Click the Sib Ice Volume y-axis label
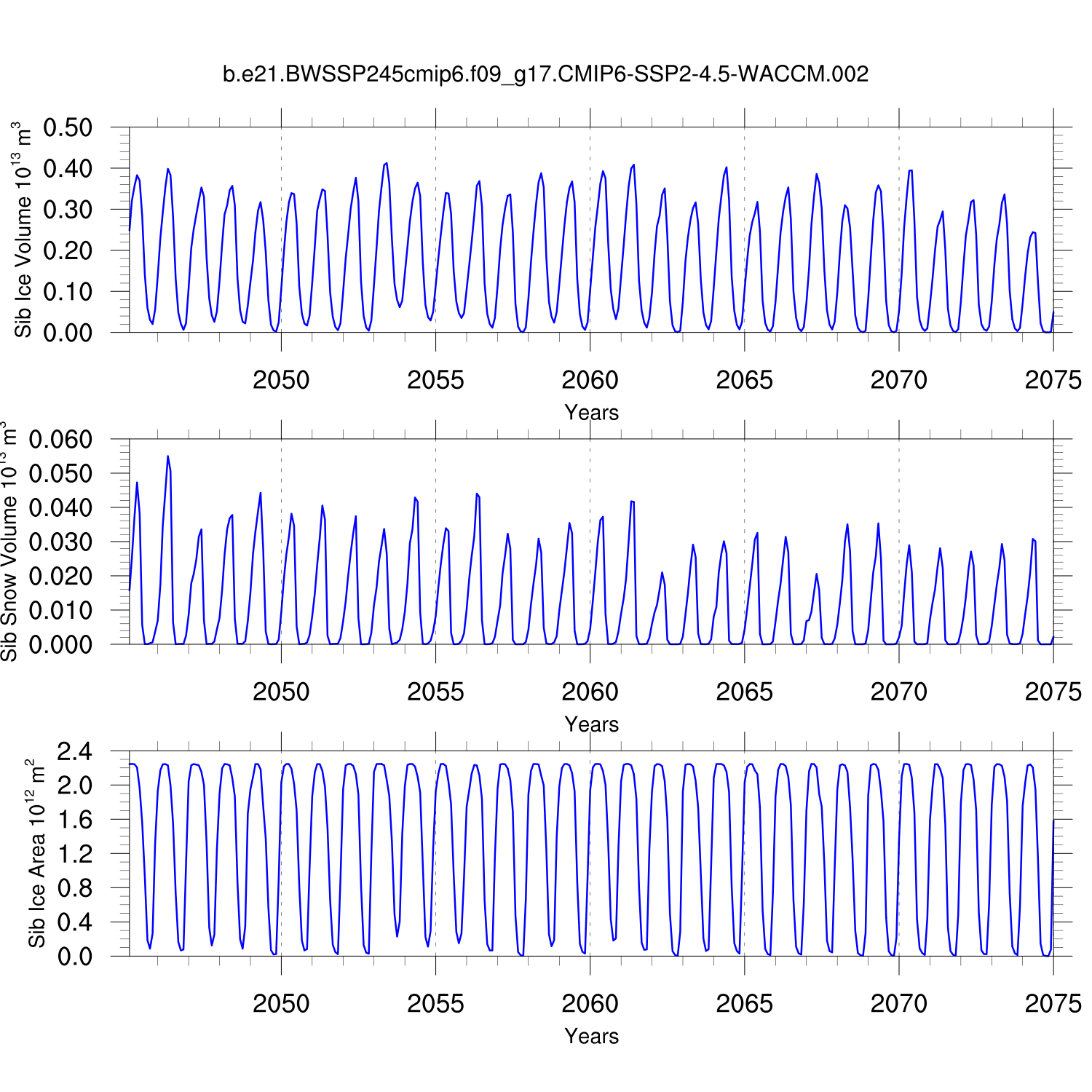1092x1092 pixels. coord(23,229)
